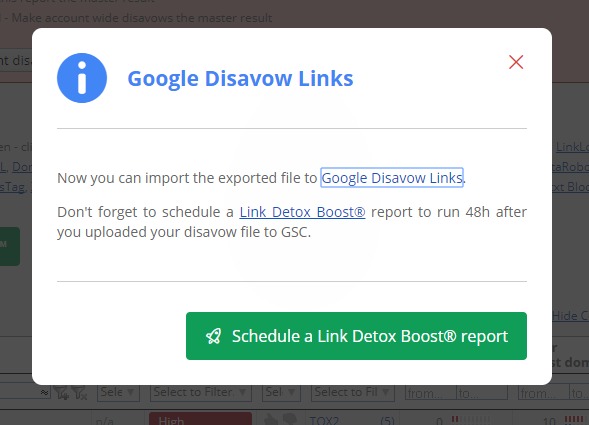The height and width of the screenshot is (425, 589).
Task: Click the red High risk cell
Action: 200,419
